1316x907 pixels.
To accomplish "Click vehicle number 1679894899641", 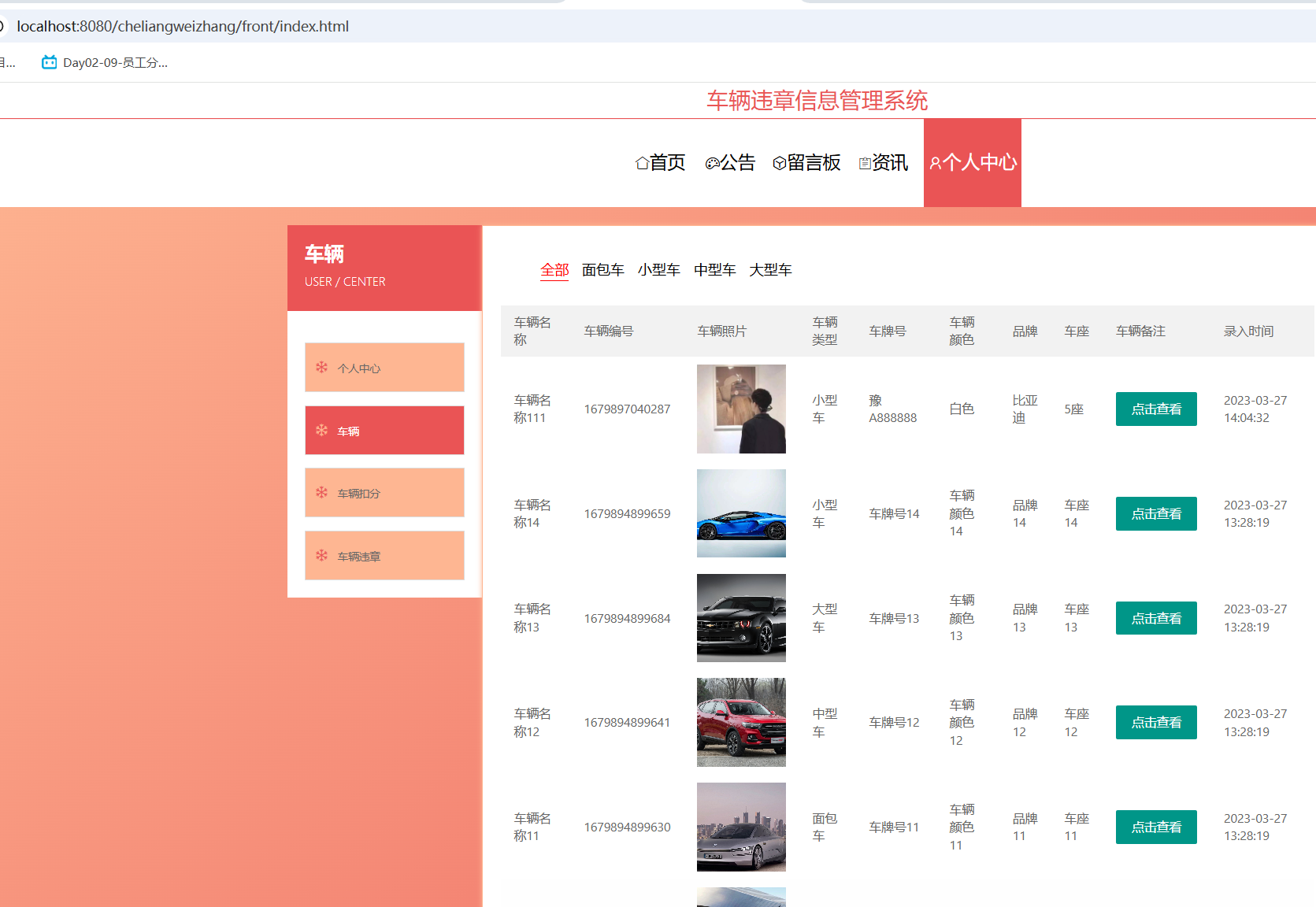I will coord(627,723).
